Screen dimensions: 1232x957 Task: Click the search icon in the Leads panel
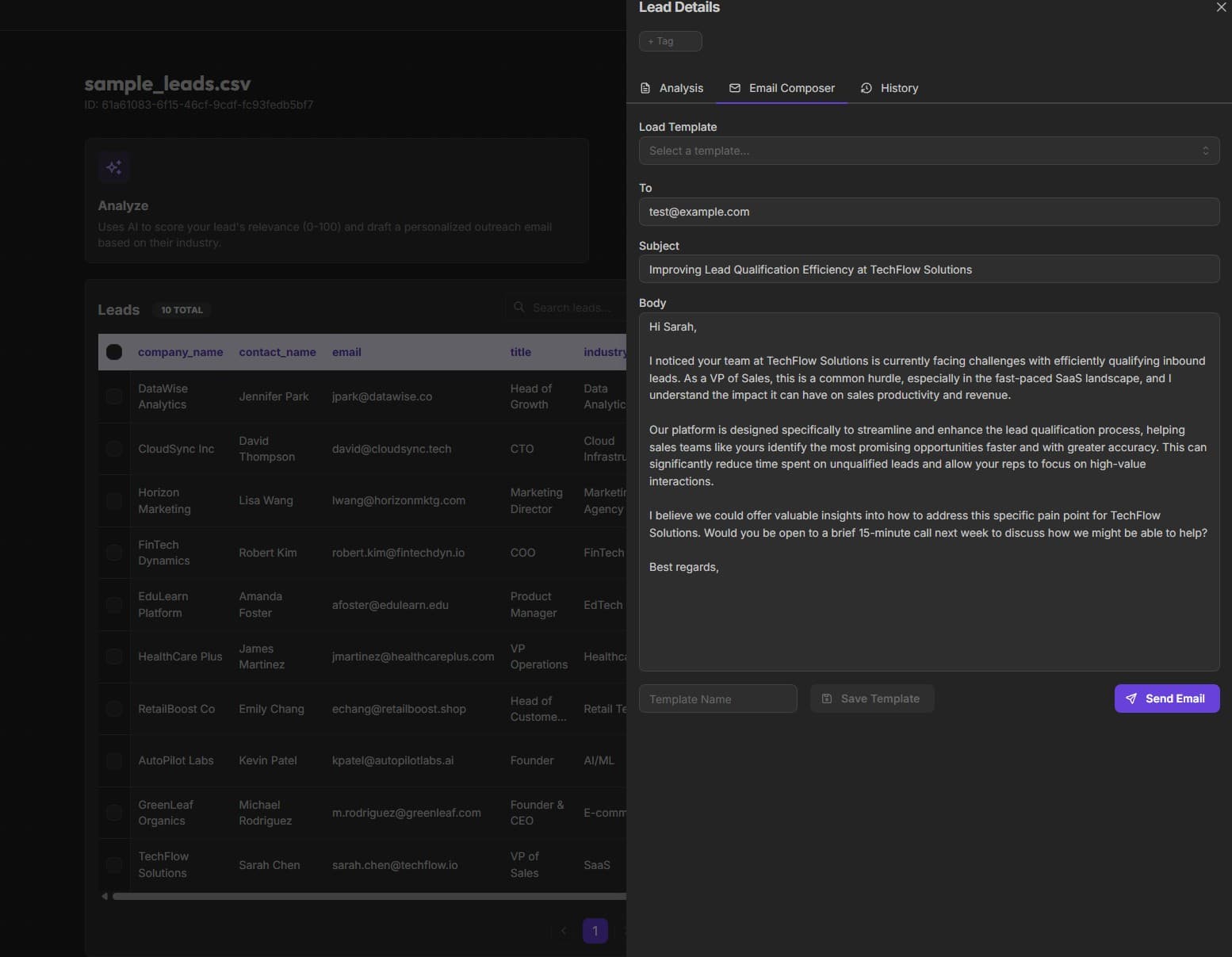[x=519, y=307]
